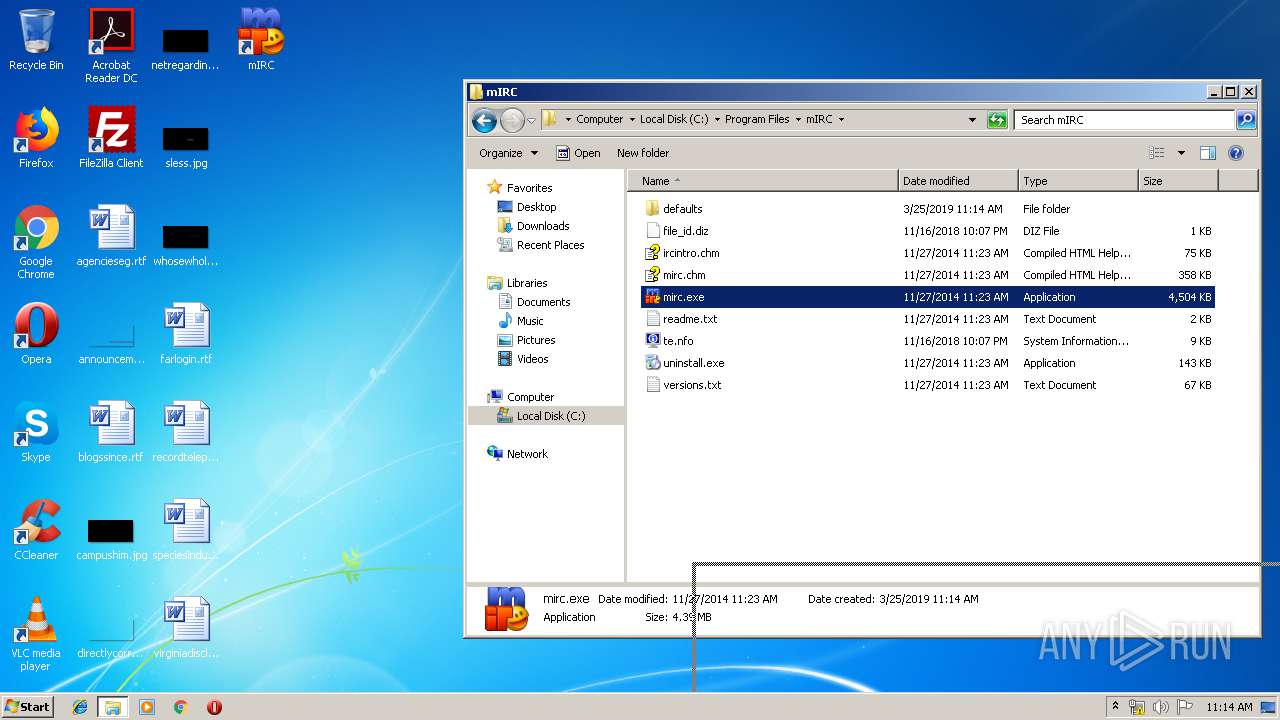Image resolution: width=1280 pixels, height=720 pixels.
Task: Select netregardin file on desktop
Action: 186,50
